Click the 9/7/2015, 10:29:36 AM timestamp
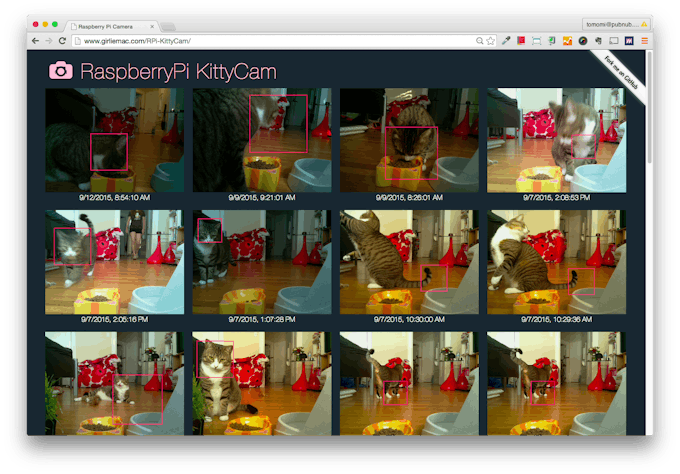The height and width of the screenshot is (474, 680). tap(556, 320)
